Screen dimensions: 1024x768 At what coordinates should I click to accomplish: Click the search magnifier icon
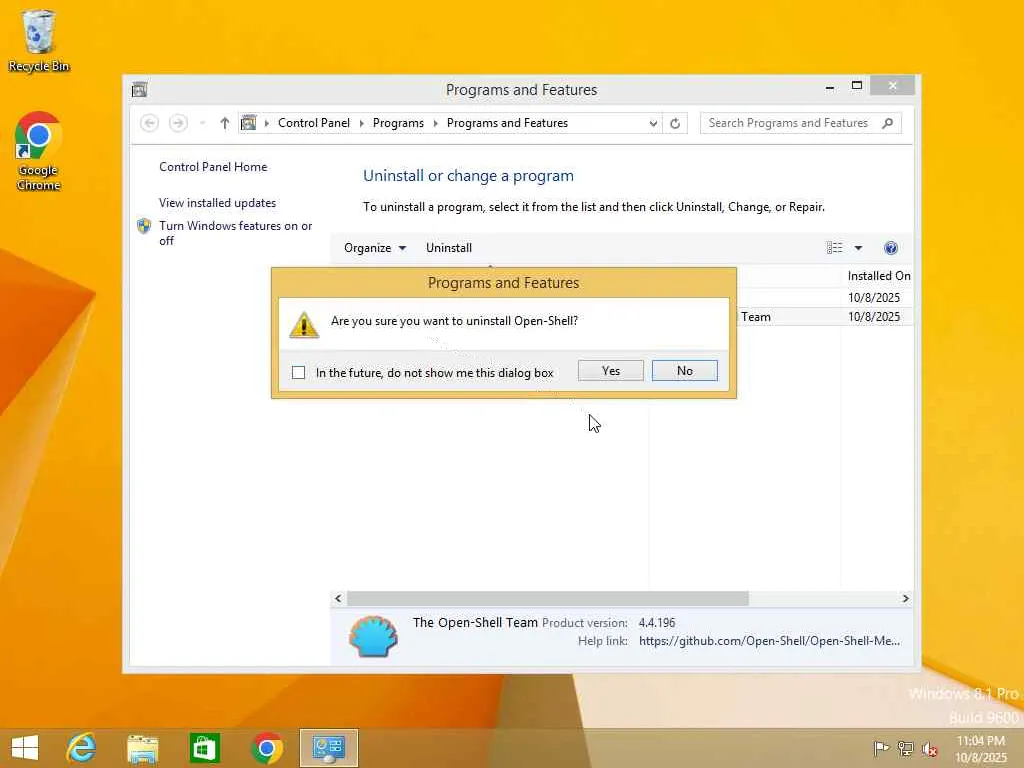pos(887,123)
